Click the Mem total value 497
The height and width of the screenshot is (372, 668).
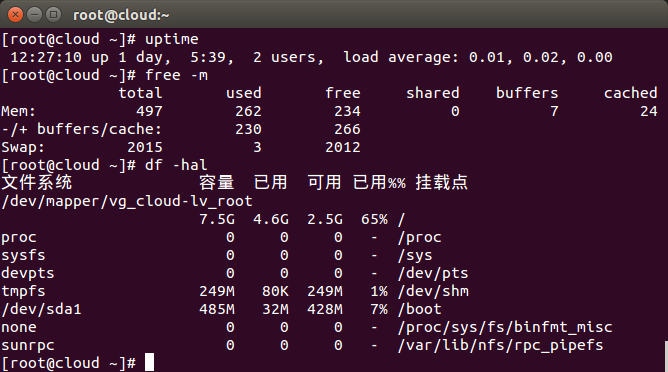(x=150, y=111)
